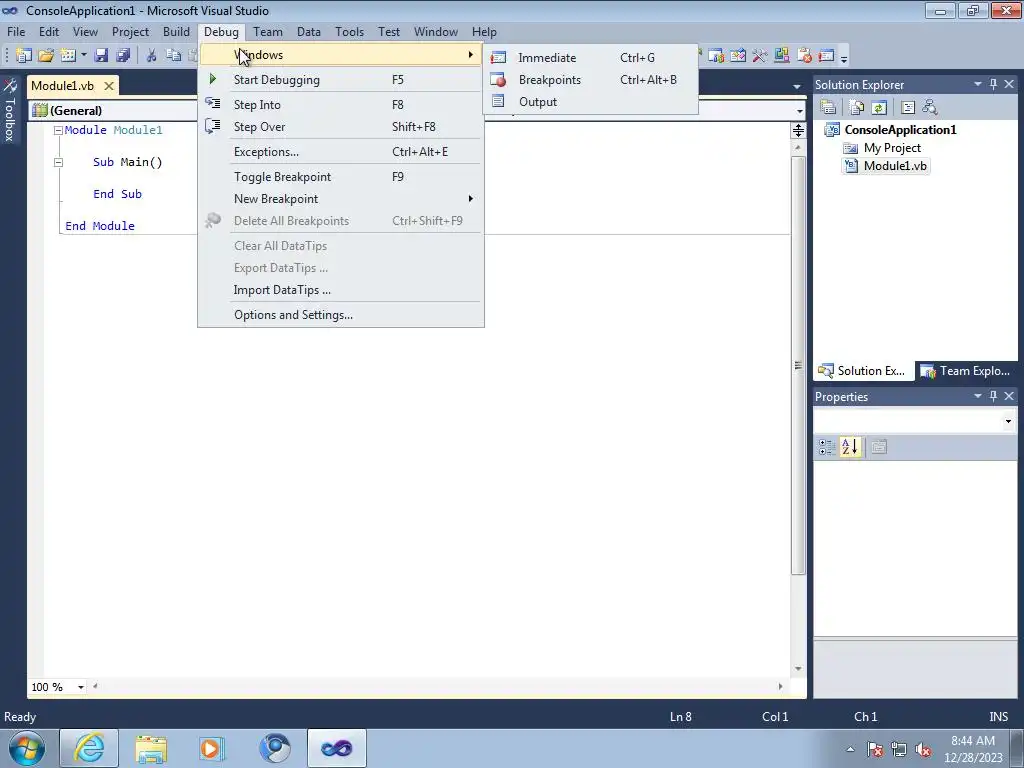Open the Immediate window from submenu
Image resolution: width=1024 pixels, height=768 pixels.
pos(591,57)
